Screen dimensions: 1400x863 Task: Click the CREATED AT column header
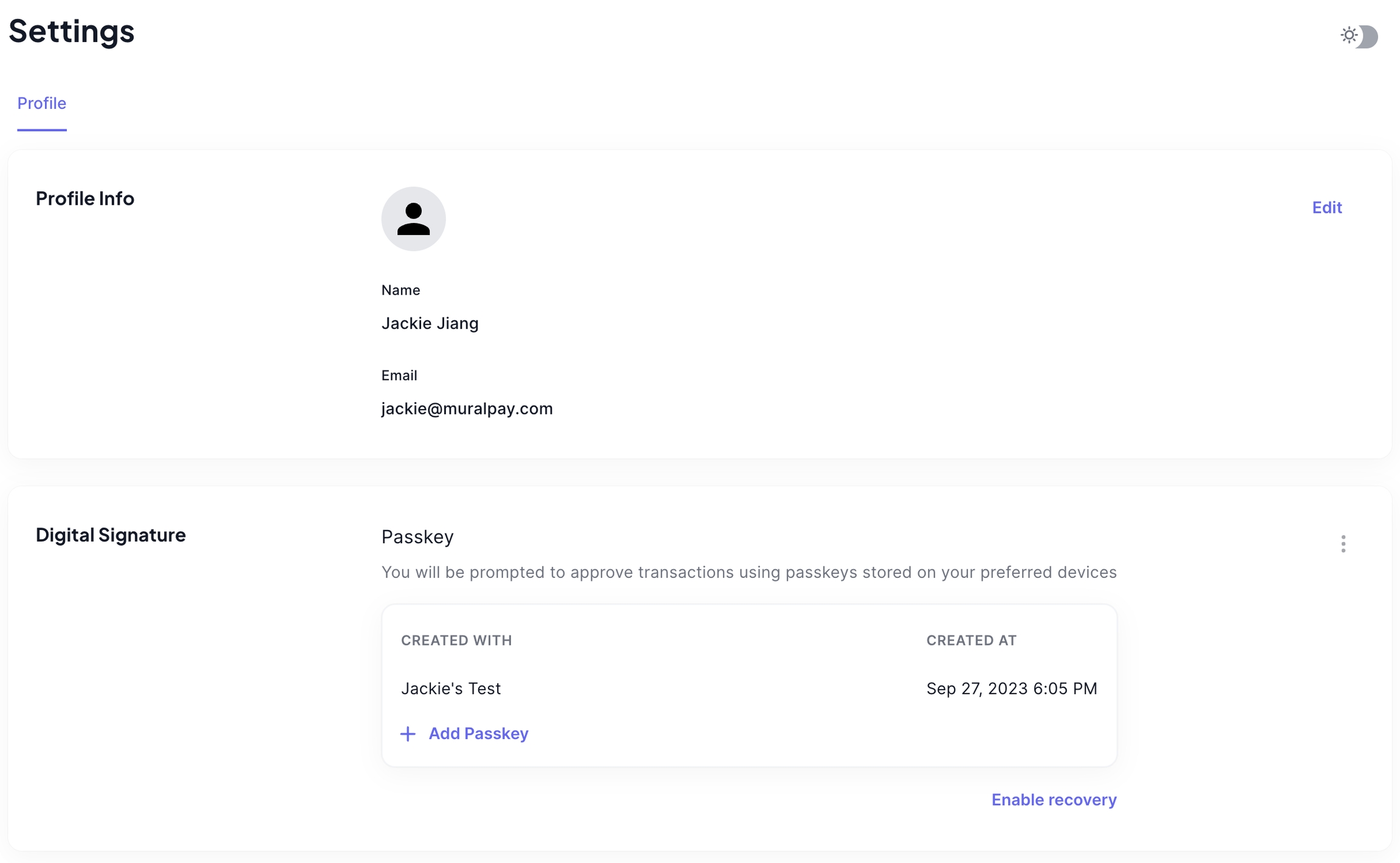[971, 640]
